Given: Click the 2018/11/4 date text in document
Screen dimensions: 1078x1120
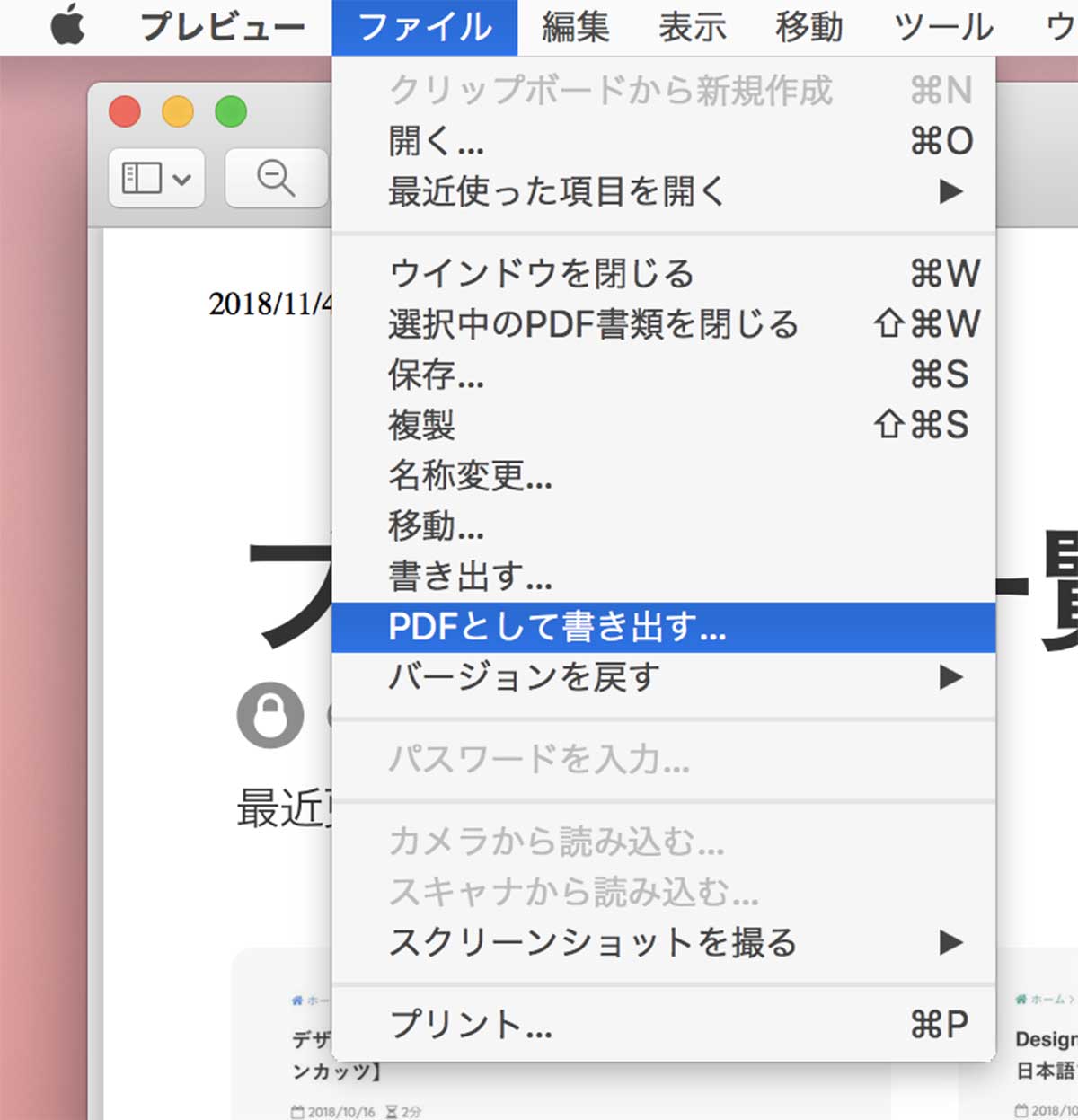Looking at the screenshot, I should [270, 304].
